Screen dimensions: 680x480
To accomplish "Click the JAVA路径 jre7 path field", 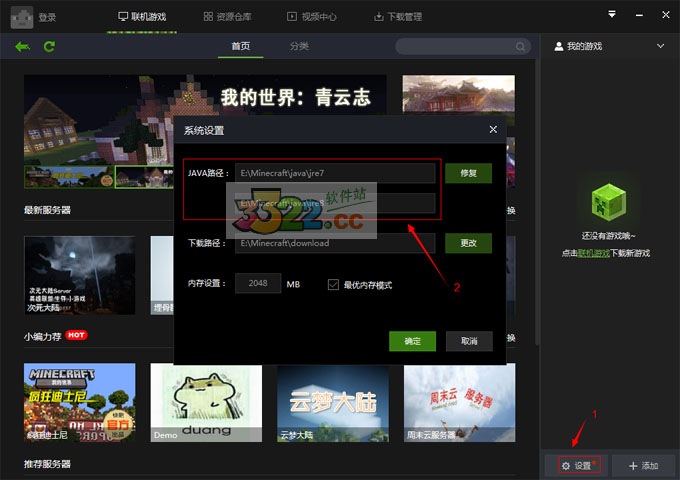I will tap(335, 173).
